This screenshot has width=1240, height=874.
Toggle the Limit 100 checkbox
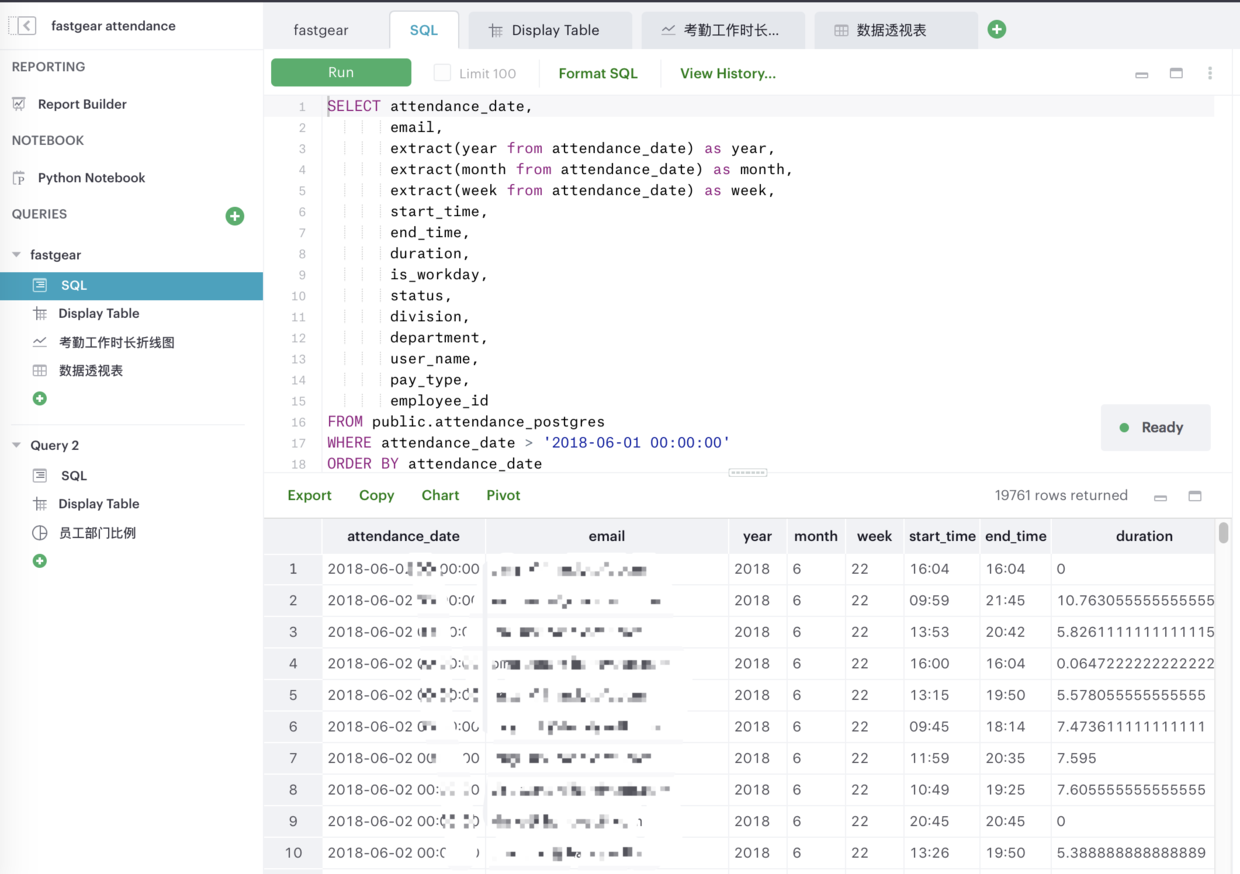click(x=442, y=73)
